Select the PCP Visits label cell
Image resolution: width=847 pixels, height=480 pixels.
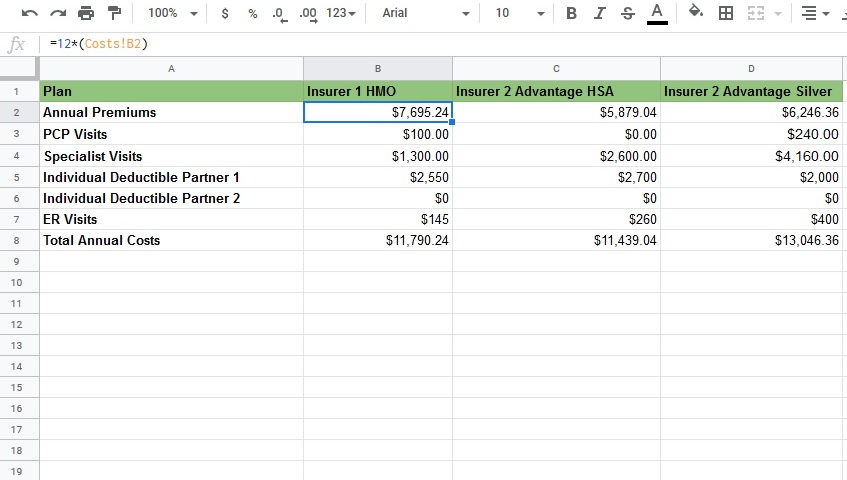tap(171, 134)
